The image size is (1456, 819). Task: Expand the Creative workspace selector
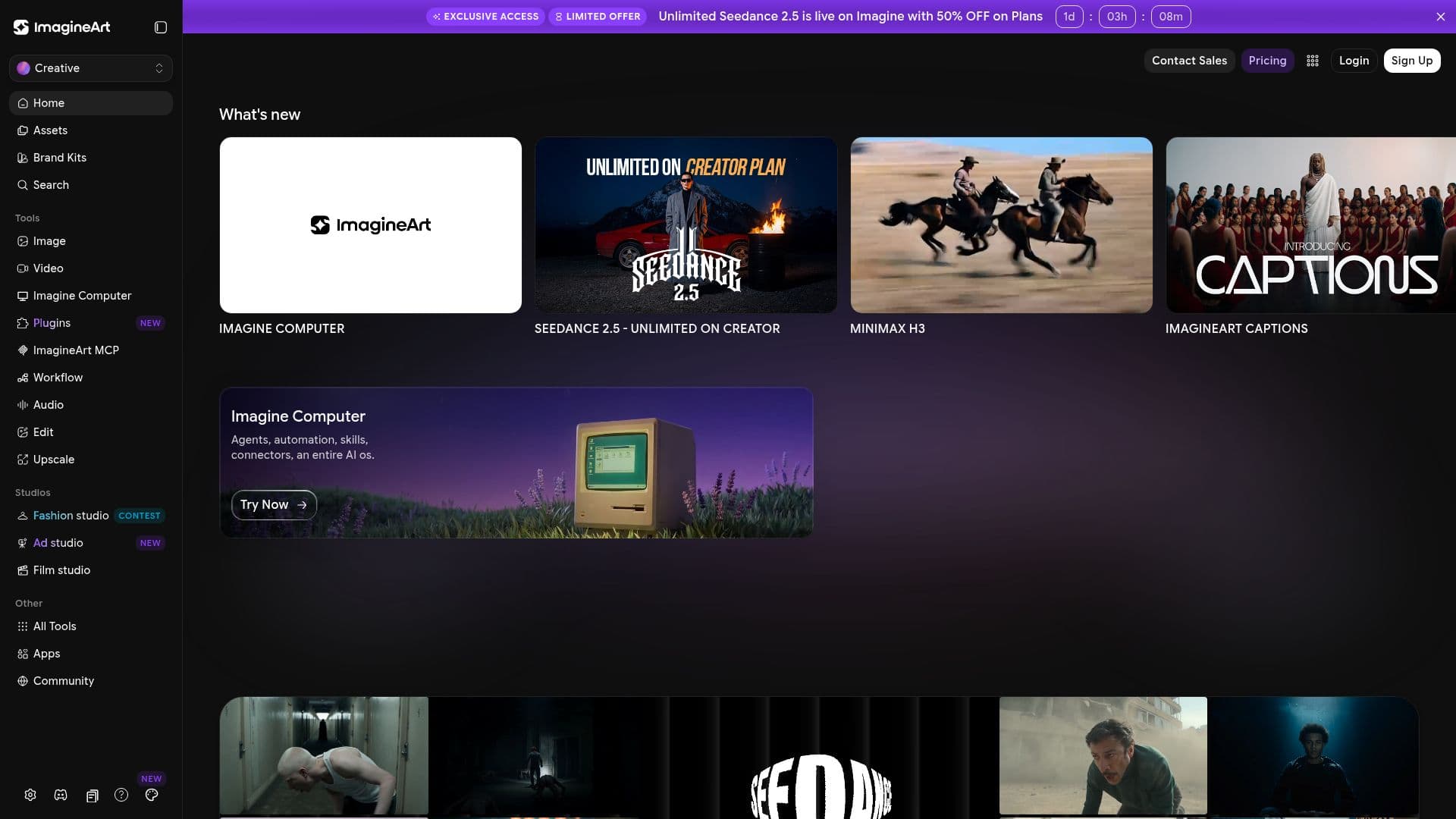coord(91,68)
